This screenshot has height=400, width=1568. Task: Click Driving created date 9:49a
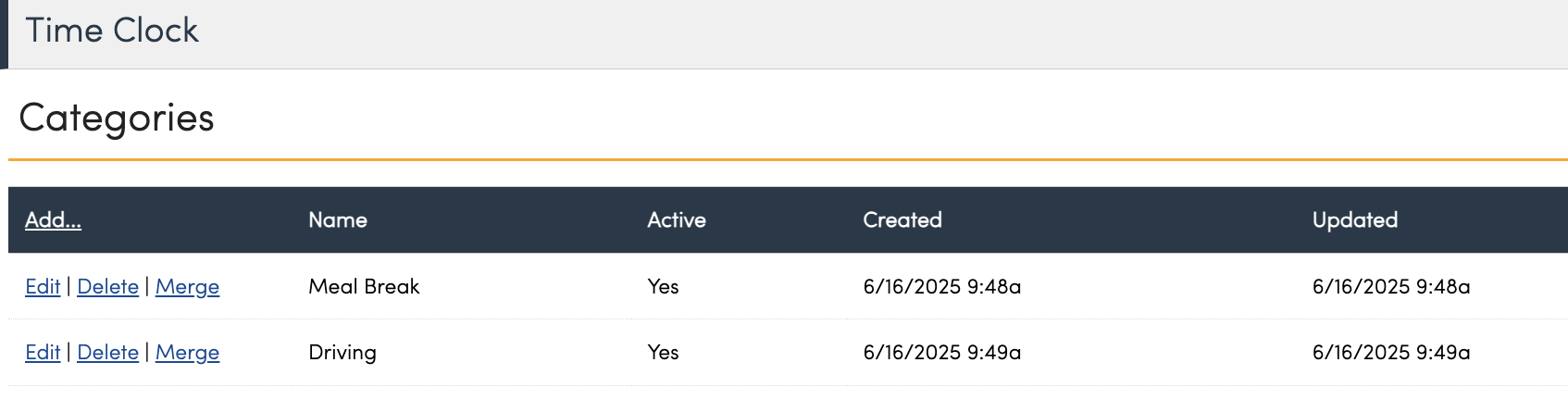coord(942,353)
